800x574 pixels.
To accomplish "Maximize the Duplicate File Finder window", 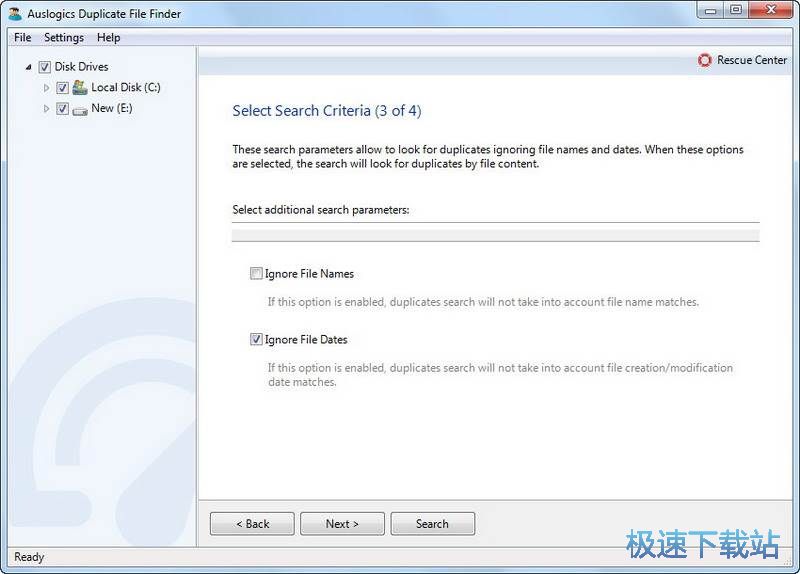I will click(x=736, y=10).
